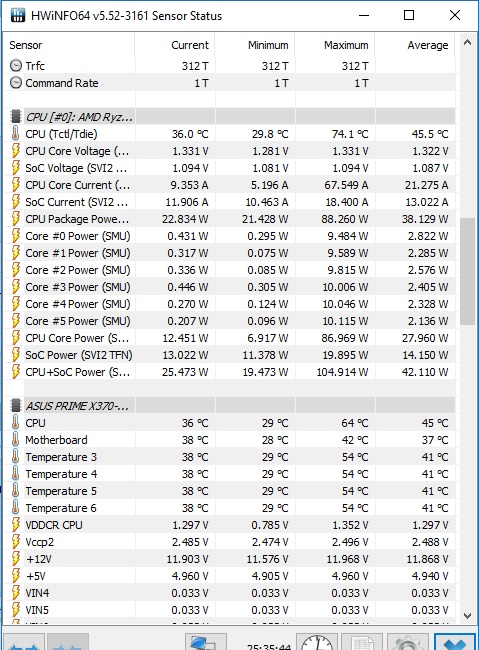Click the clock icon beside Trfc
The height and width of the screenshot is (650, 479).
[16, 65]
